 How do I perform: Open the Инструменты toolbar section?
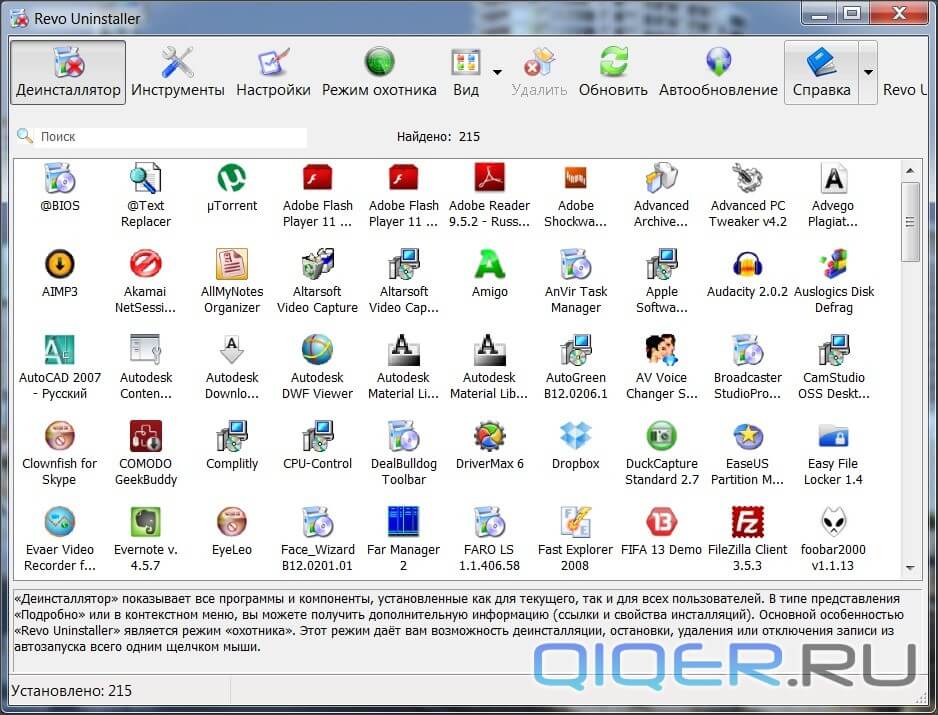click(178, 72)
